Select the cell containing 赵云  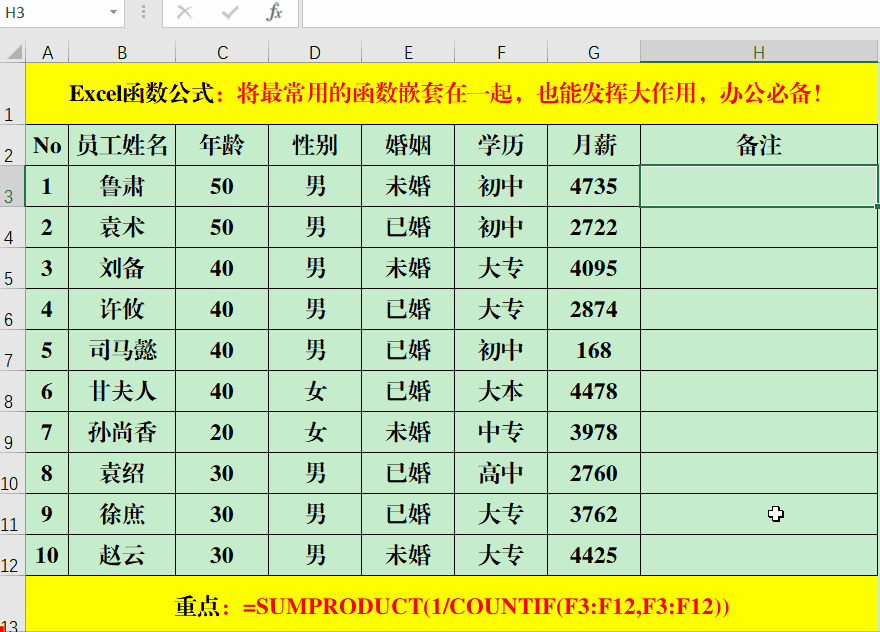[x=122, y=555]
